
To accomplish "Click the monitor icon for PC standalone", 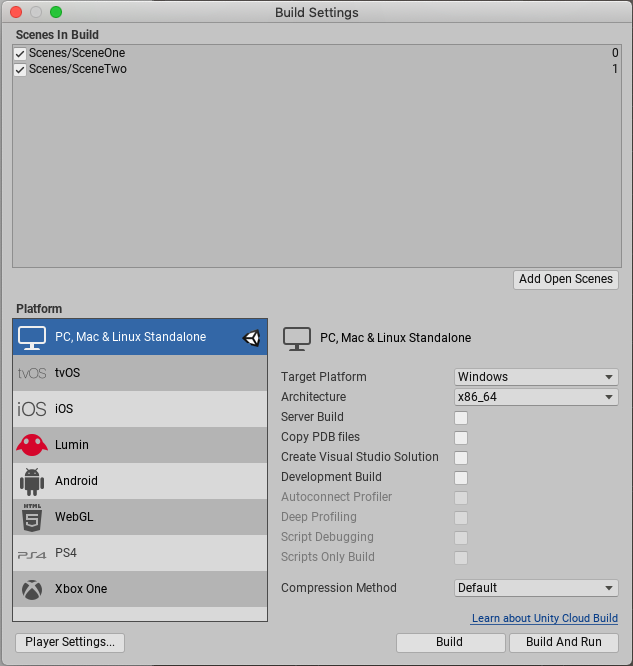I will point(32,338).
